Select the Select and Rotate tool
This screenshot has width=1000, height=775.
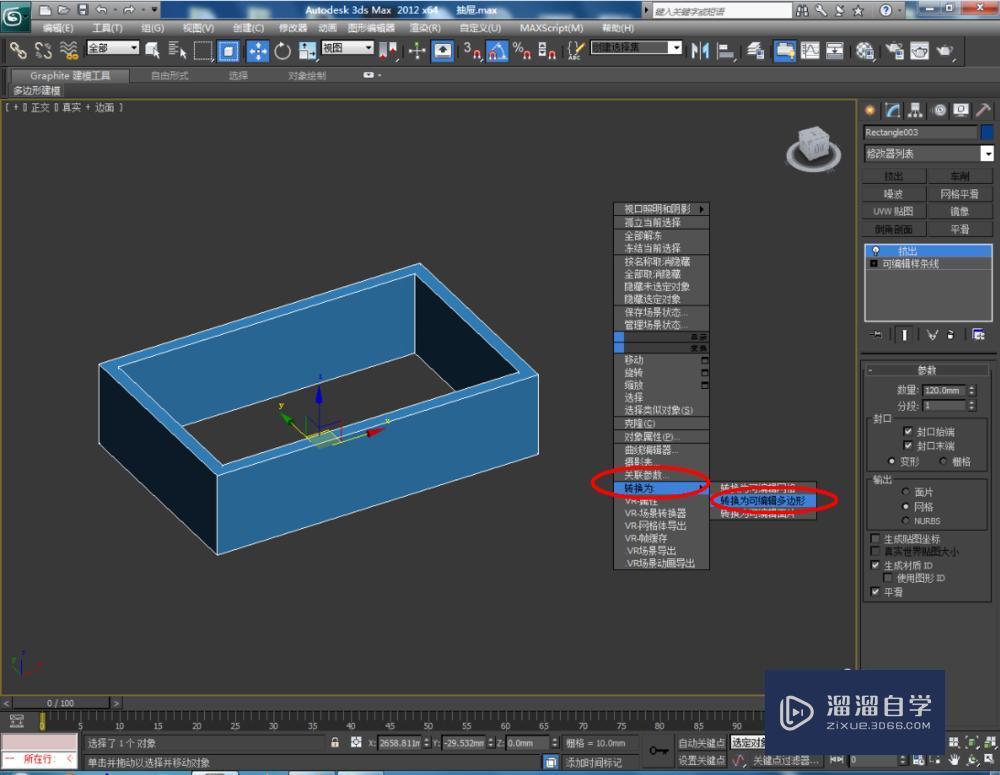(284, 49)
